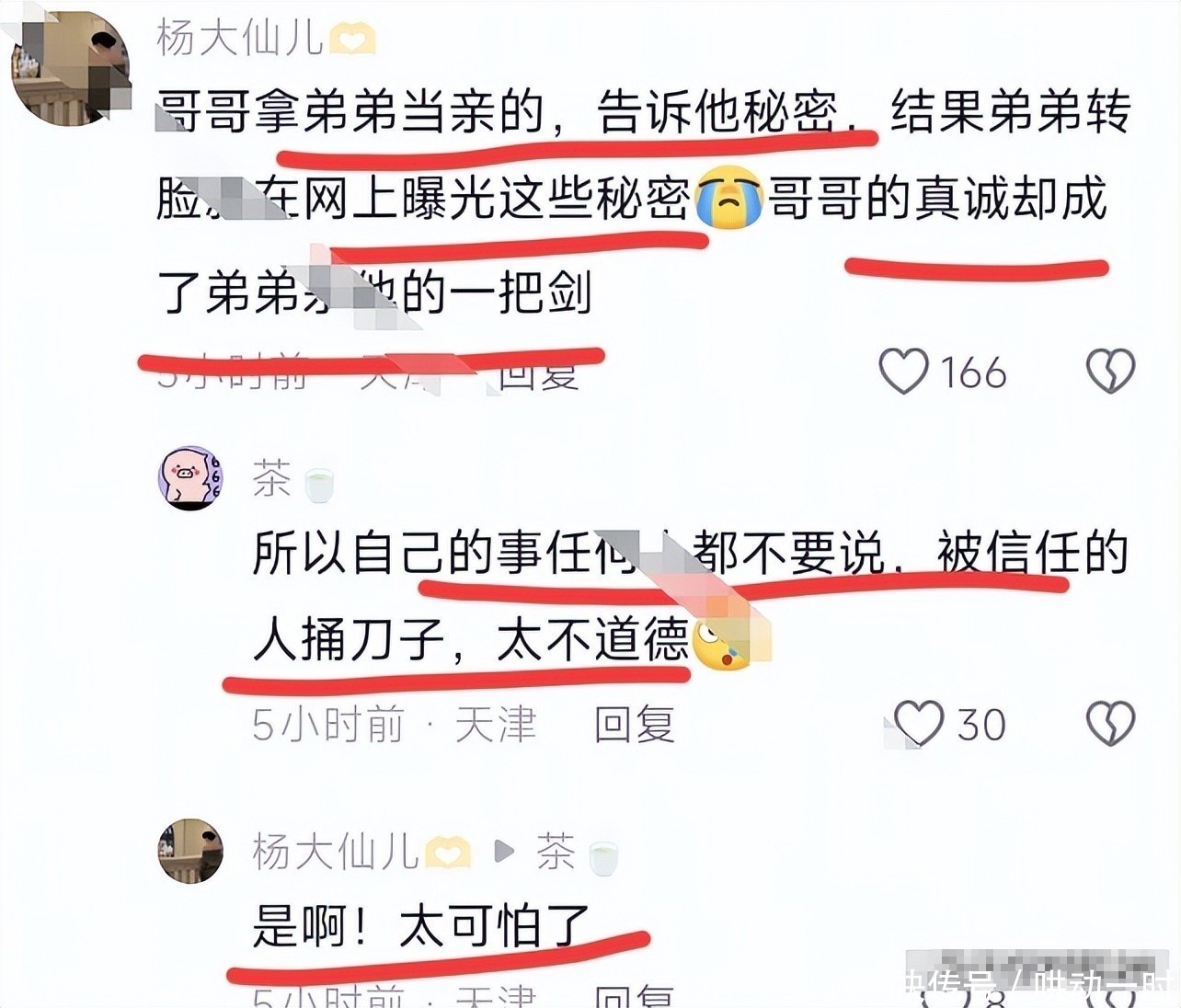Open 杨大仙儿 avatar on bottom reply

(191, 851)
